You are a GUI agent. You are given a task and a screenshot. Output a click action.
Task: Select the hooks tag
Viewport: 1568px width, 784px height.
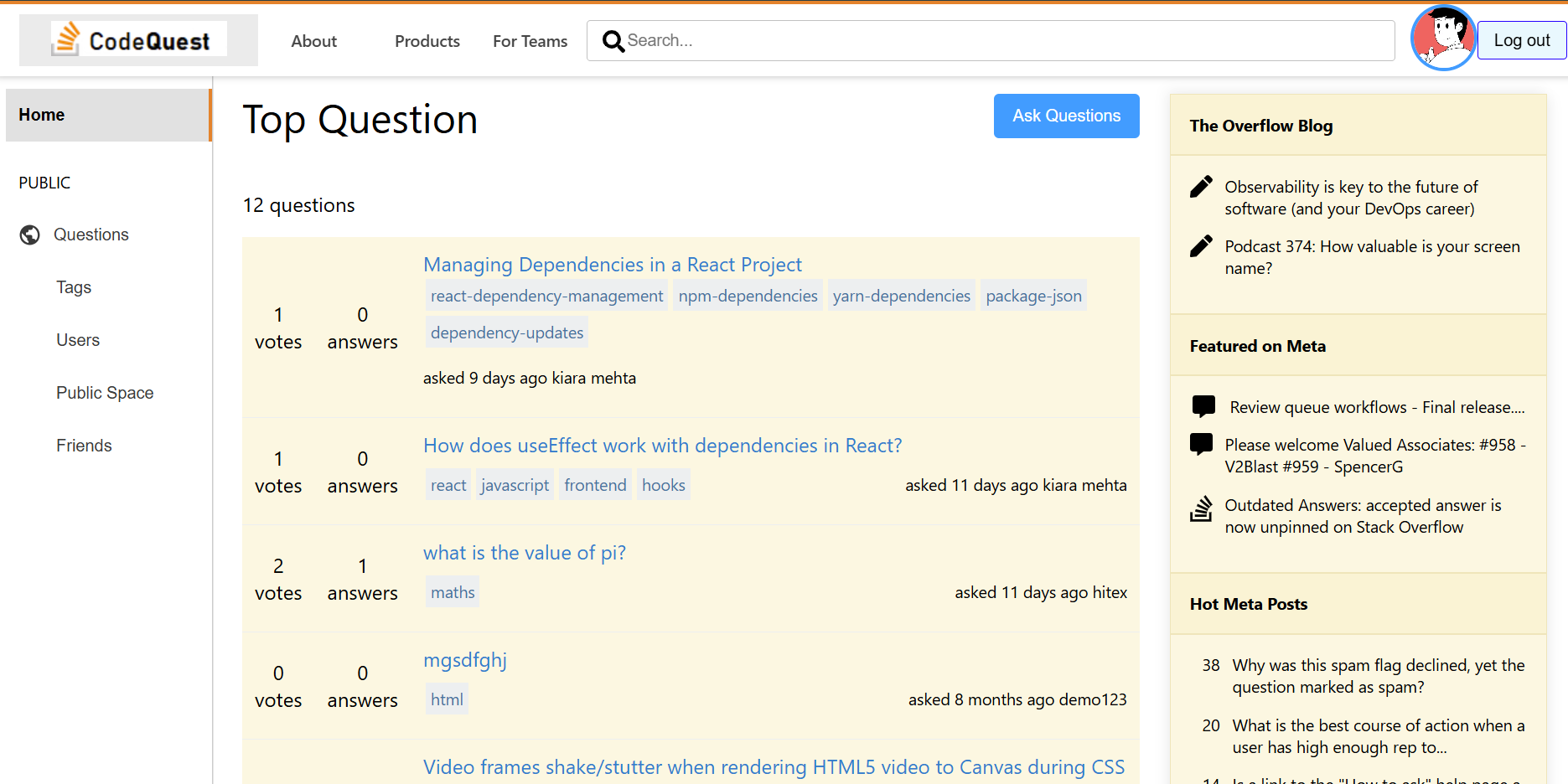click(663, 485)
